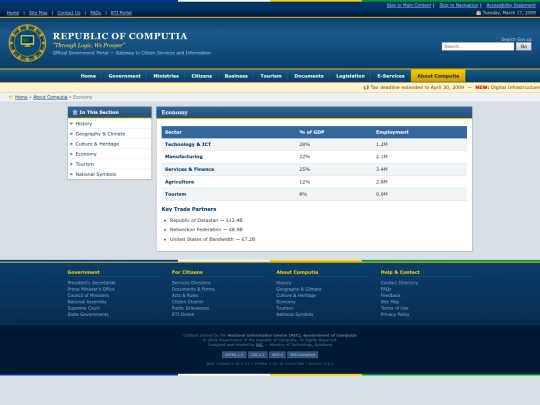Click the megaphone icon in the news ticker
This screenshot has height=405, width=540.
point(366,87)
